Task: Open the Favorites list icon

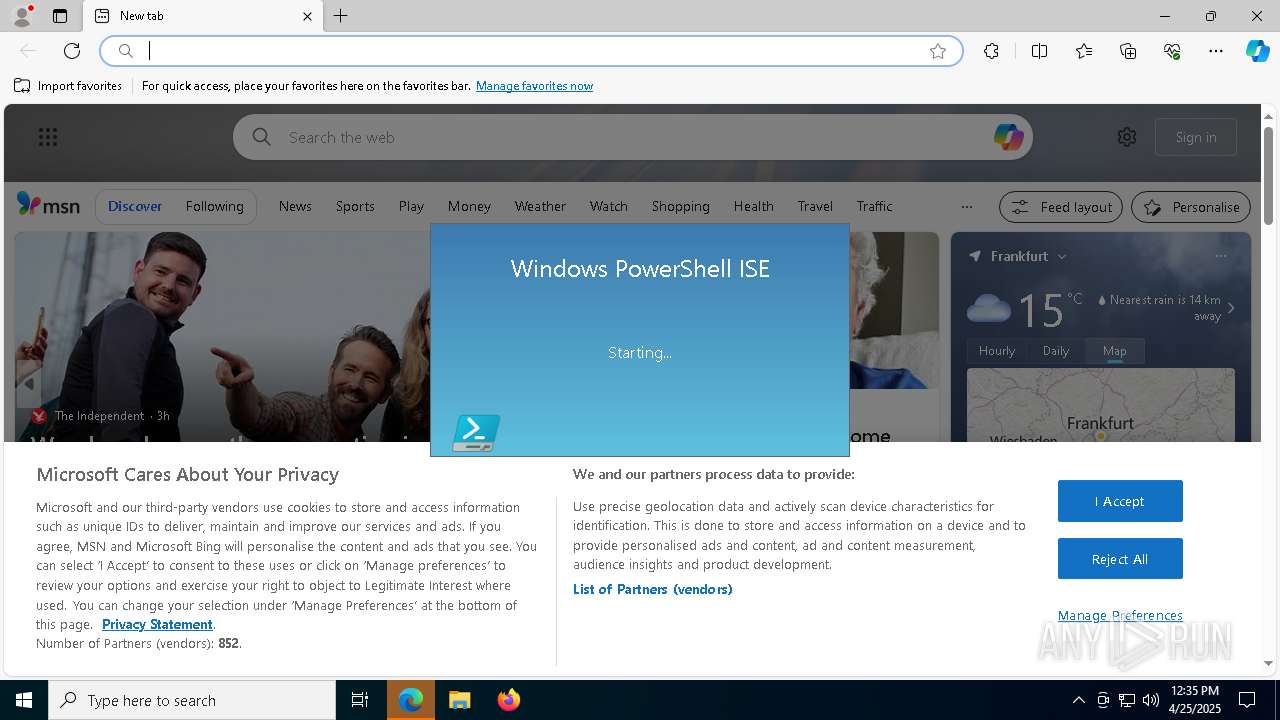Action: (1084, 51)
